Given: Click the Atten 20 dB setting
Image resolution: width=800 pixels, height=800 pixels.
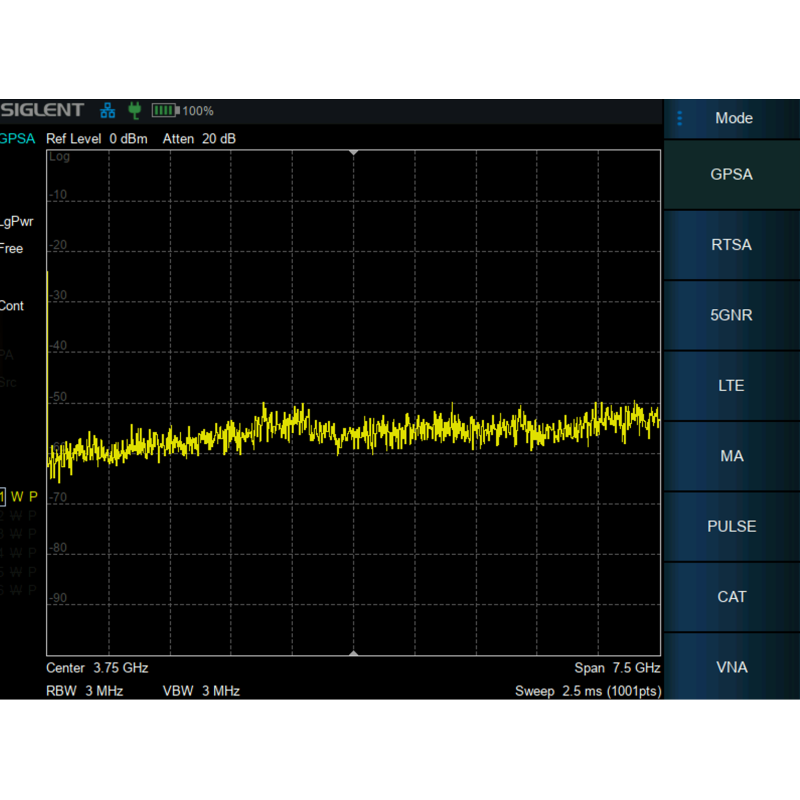Looking at the screenshot, I should pyautogui.click(x=199, y=138).
